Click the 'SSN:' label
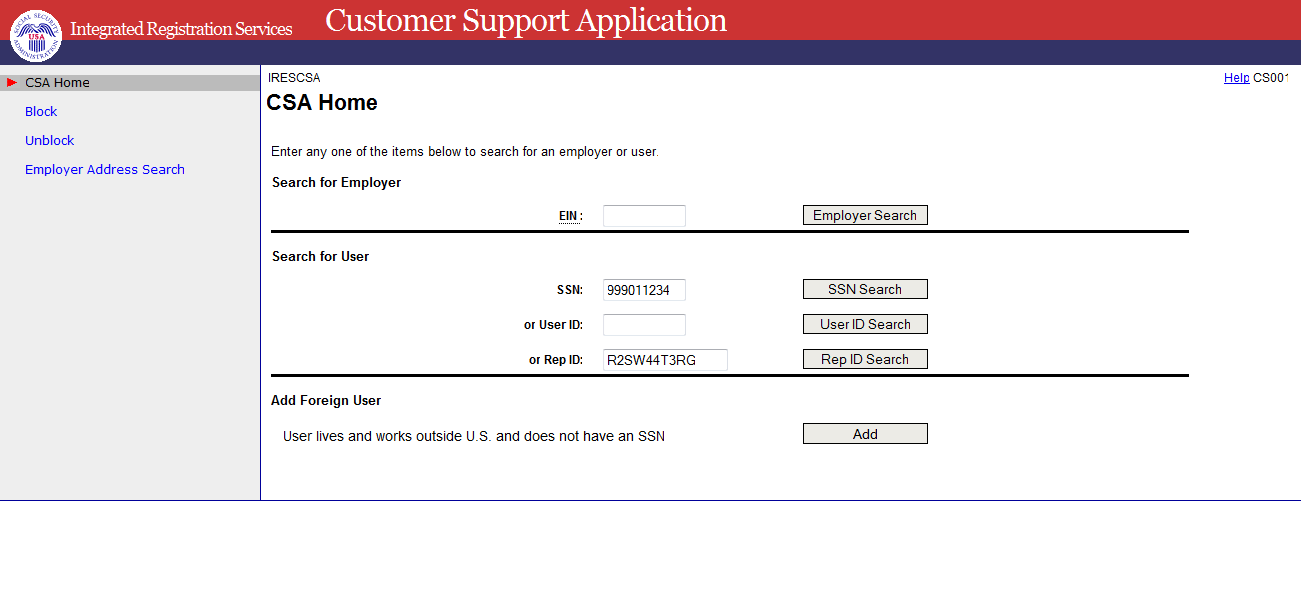Viewport: 1301px width, 596px height. 570,290
